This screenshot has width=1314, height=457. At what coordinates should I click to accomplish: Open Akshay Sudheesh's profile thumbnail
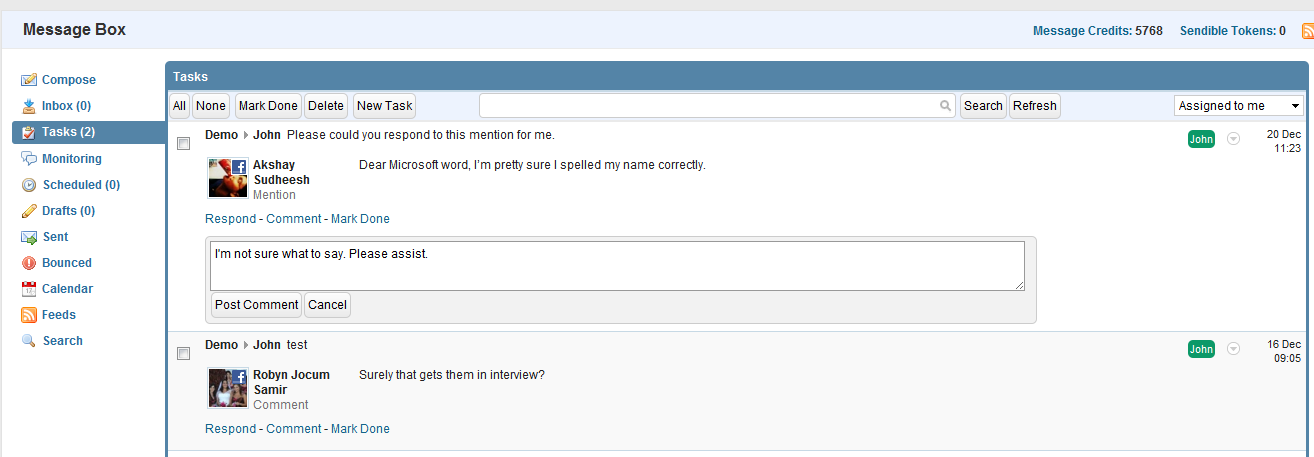pyautogui.click(x=227, y=178)
